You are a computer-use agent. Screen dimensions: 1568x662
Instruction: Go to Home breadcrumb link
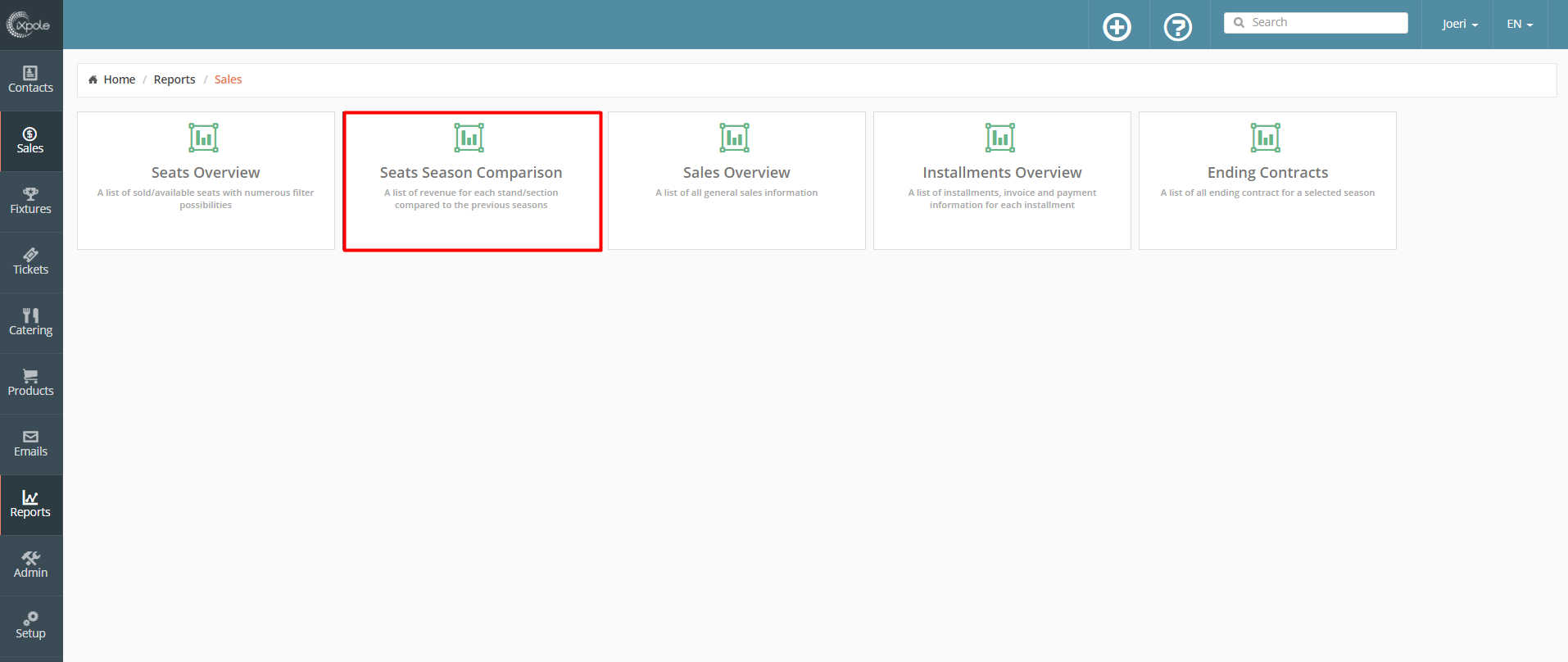click(x=120, y=79)
